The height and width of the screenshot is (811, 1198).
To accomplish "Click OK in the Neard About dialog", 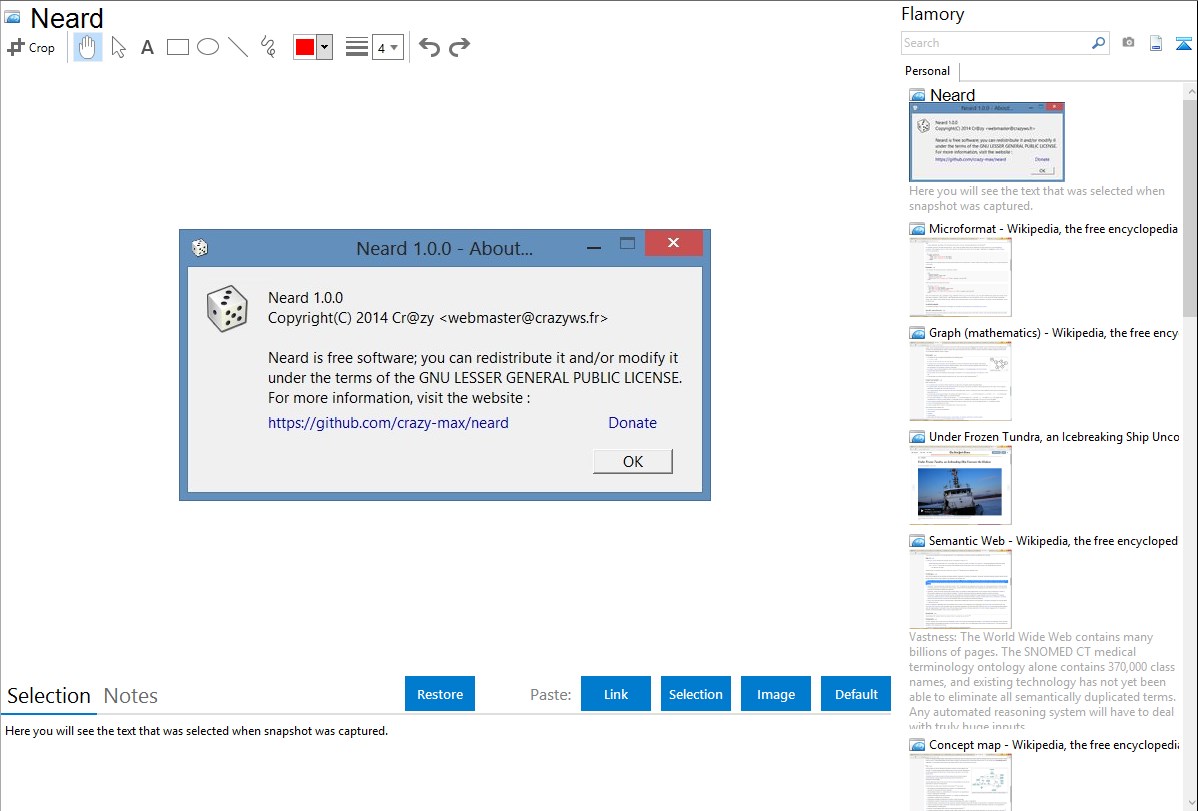I will pos(633,462).
